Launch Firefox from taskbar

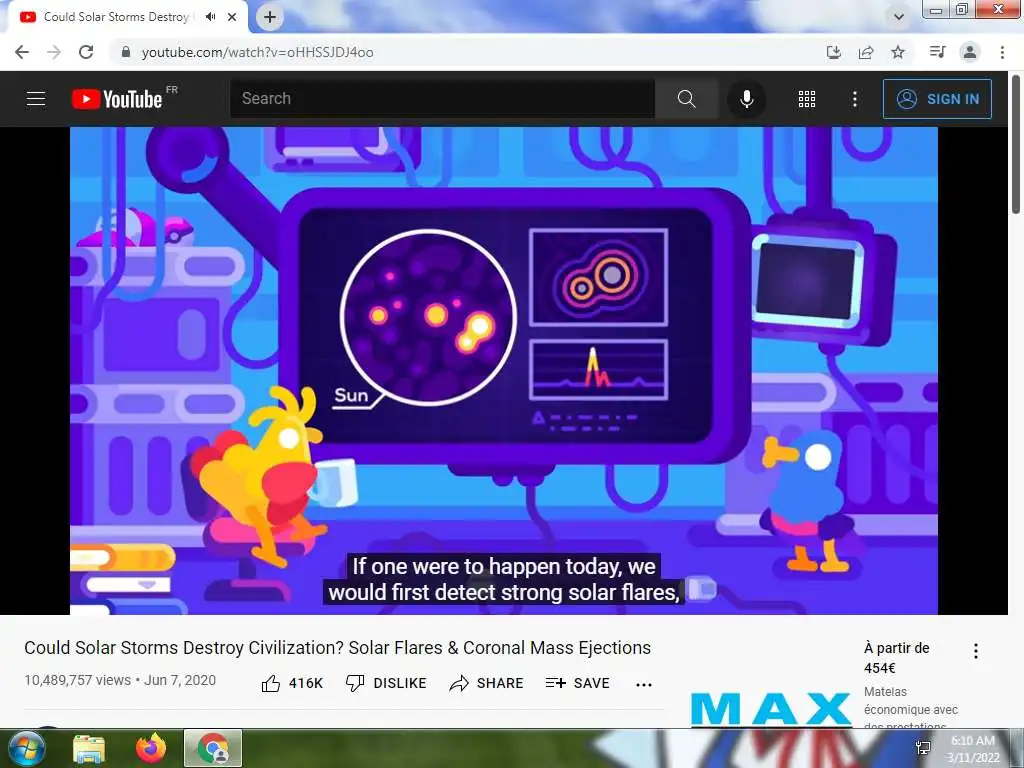click(x=151, y=749)
